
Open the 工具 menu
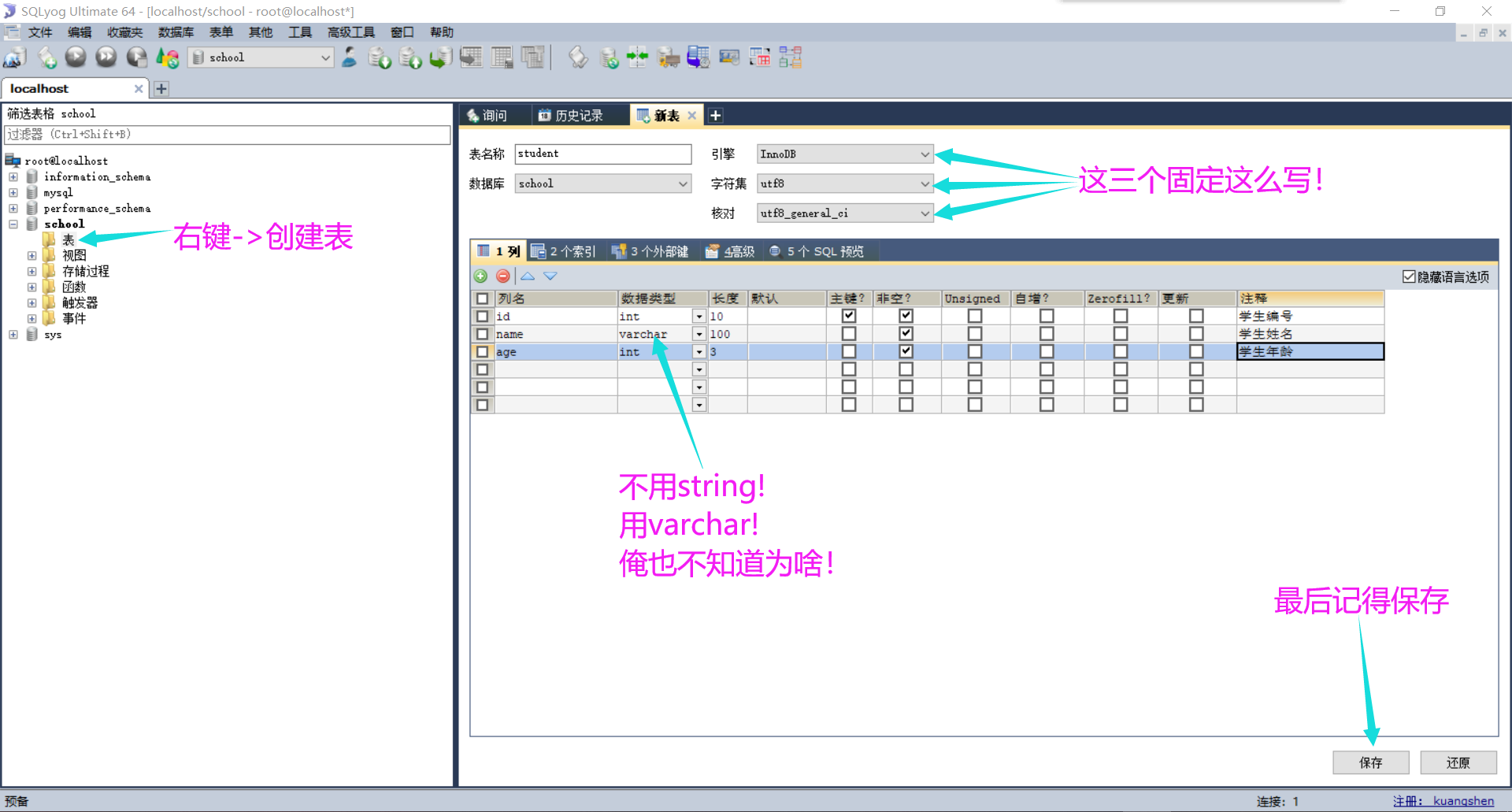pyautogui.click(x=299, y=32)
